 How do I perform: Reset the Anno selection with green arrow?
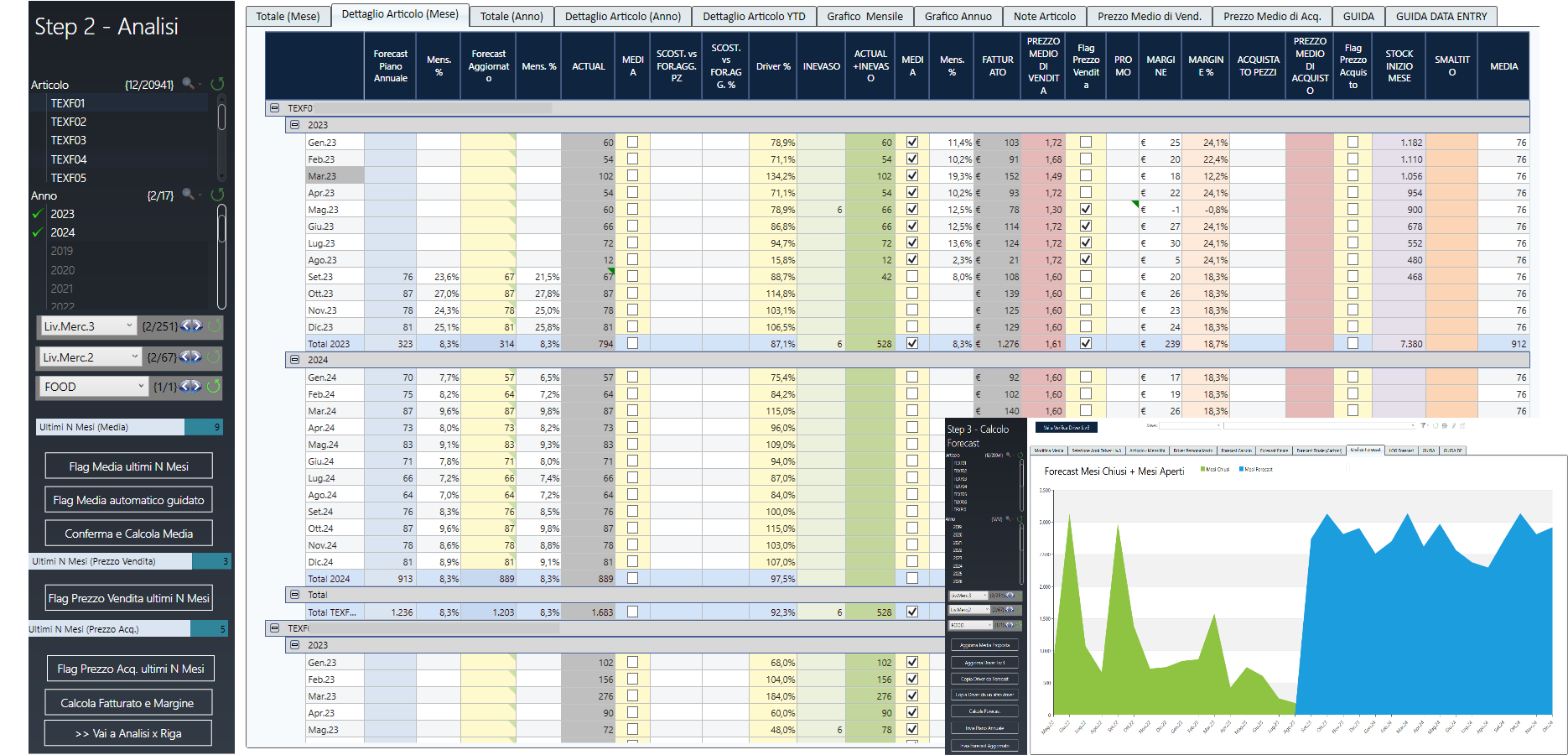[217, 194]
